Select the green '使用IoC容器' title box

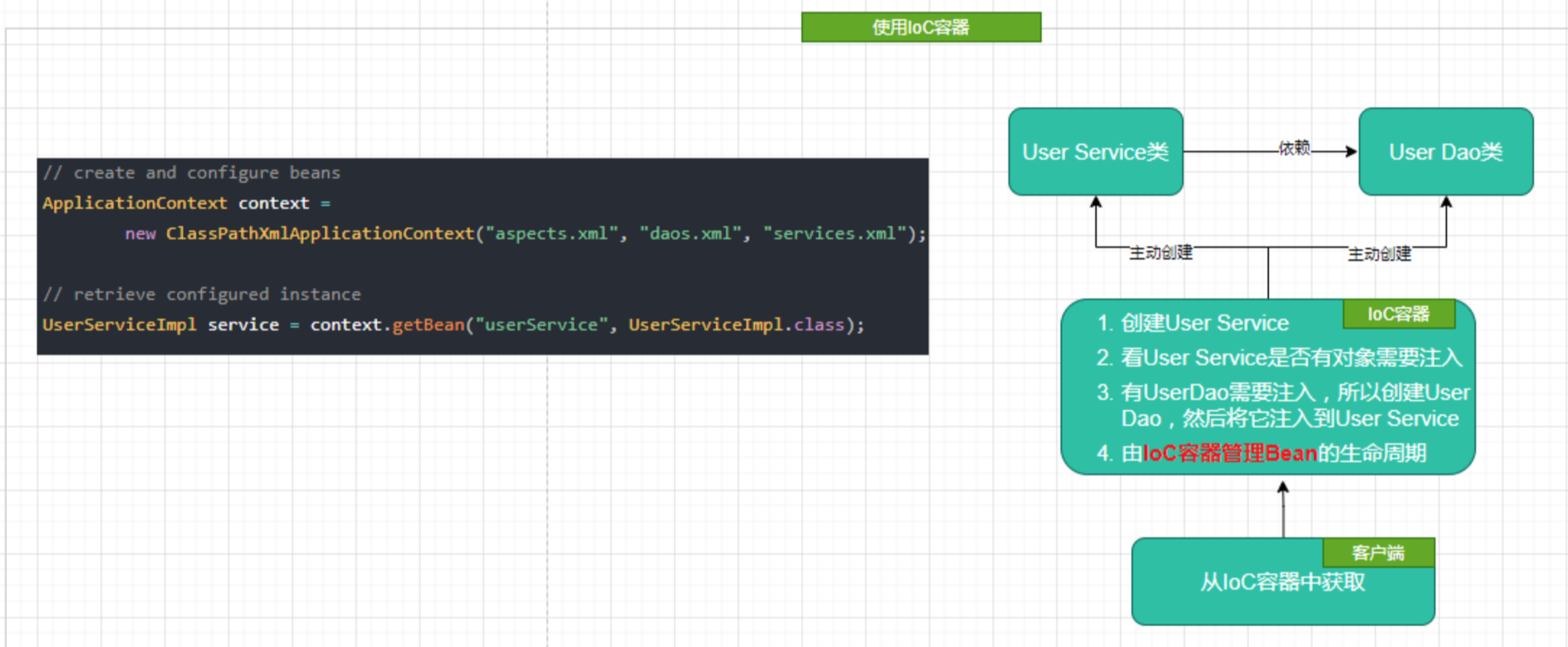point(921,27)
